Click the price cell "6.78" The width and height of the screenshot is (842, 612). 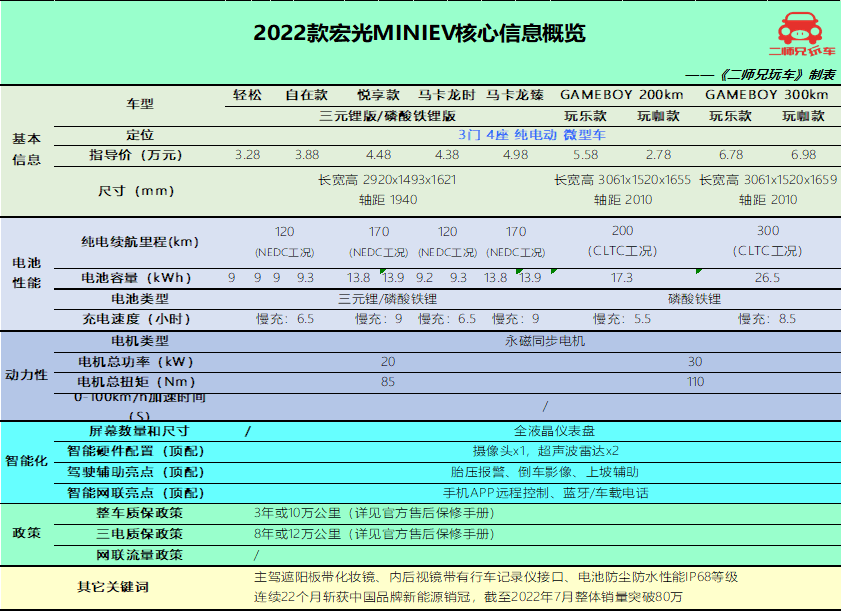(x=731, y=155)
